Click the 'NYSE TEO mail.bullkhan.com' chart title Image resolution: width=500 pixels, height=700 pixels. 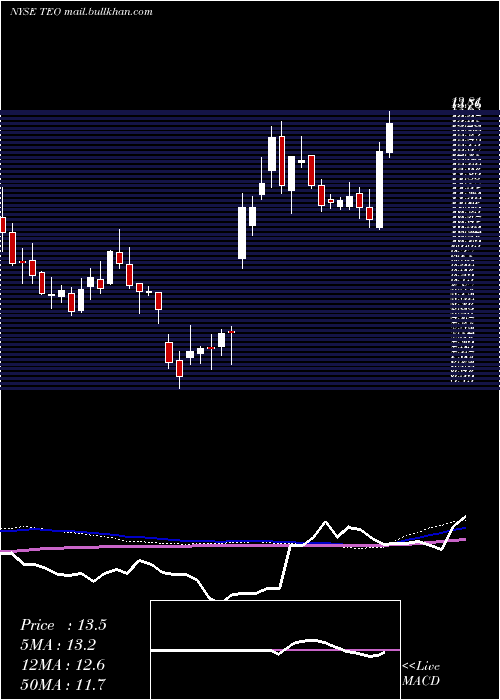[81, 12]
